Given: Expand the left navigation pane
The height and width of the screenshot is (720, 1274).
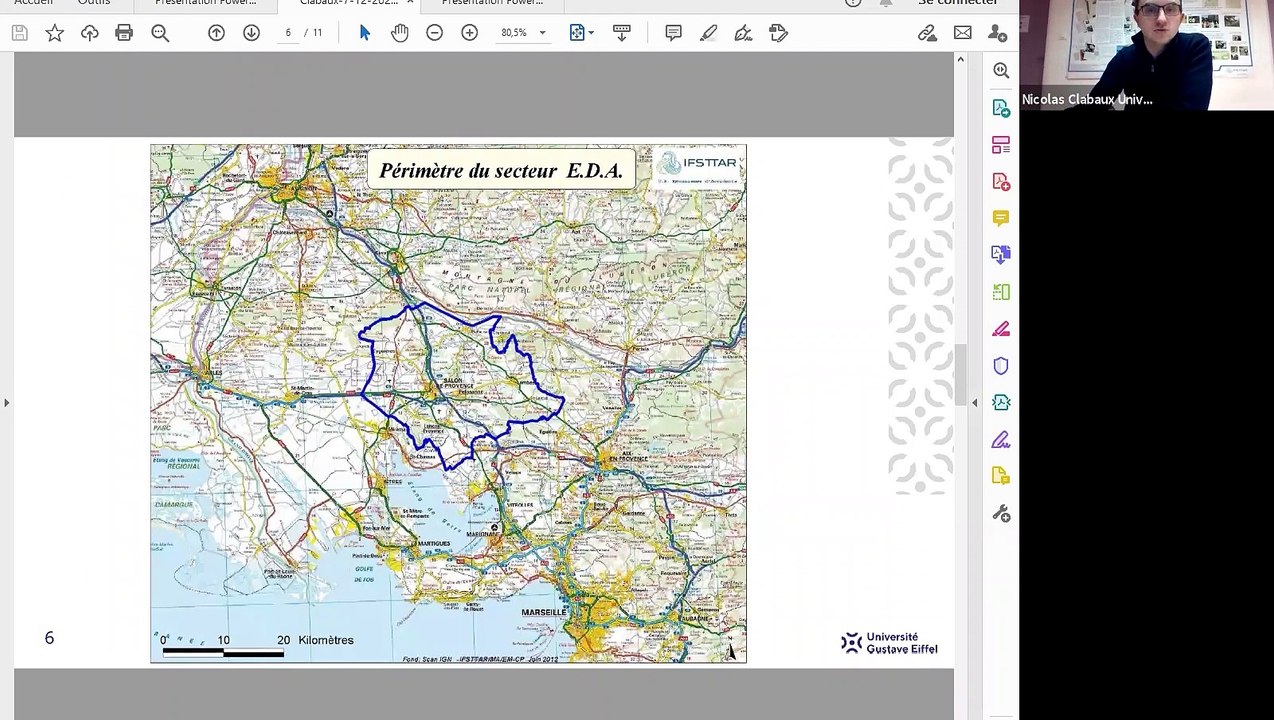Looking at the screenshot, I should (6, 403).
